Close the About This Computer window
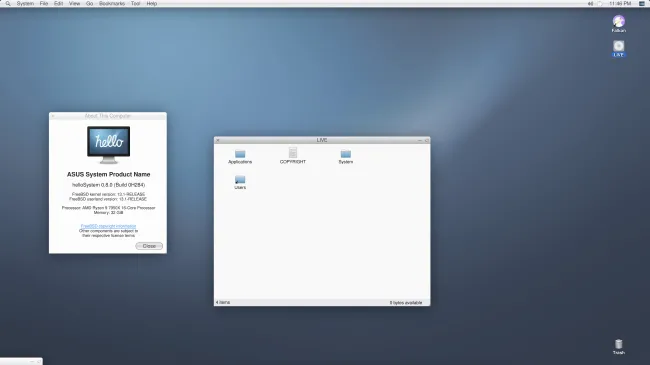 click(53, 116)
